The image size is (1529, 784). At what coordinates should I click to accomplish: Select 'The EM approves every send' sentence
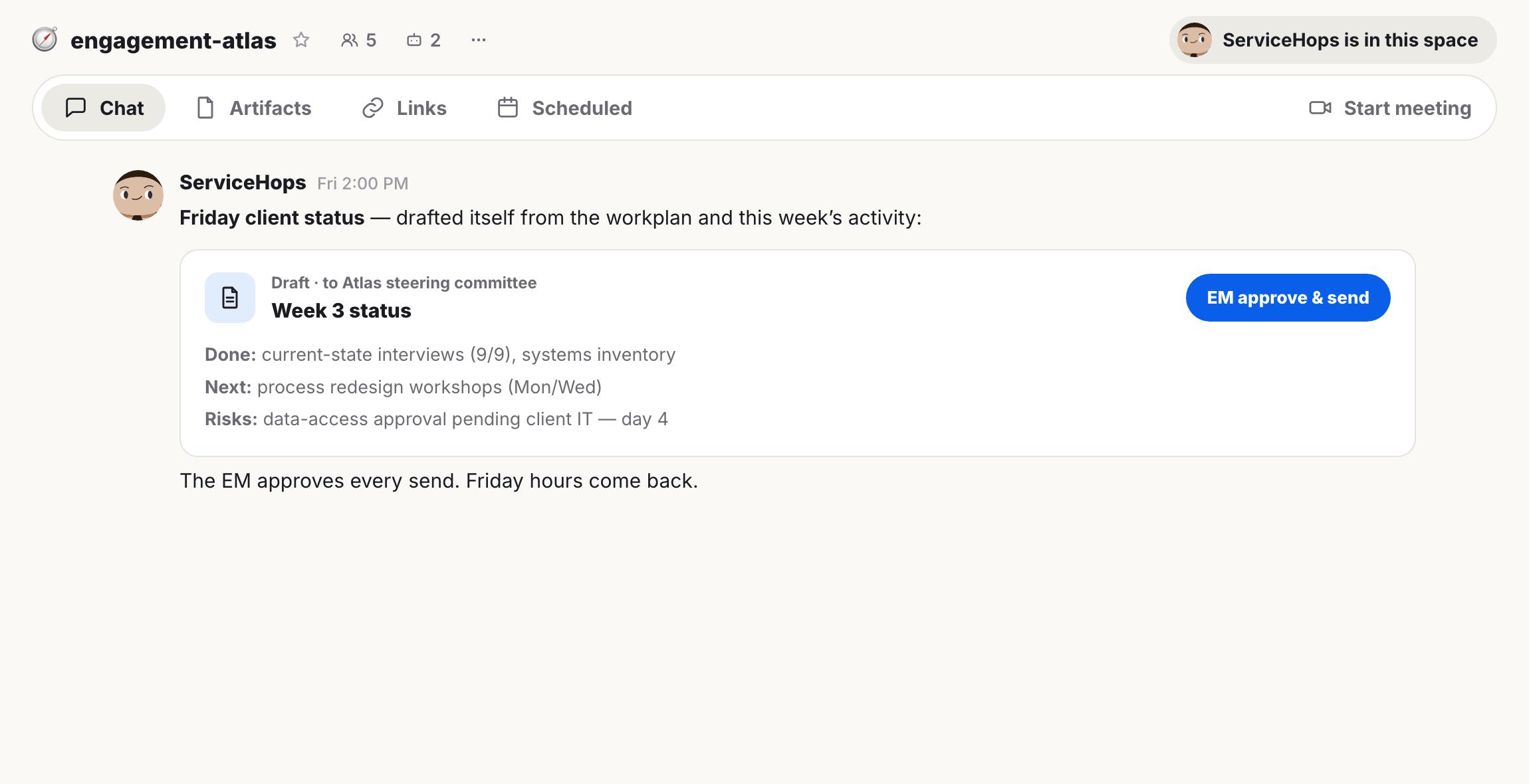(x=320, y=481)
